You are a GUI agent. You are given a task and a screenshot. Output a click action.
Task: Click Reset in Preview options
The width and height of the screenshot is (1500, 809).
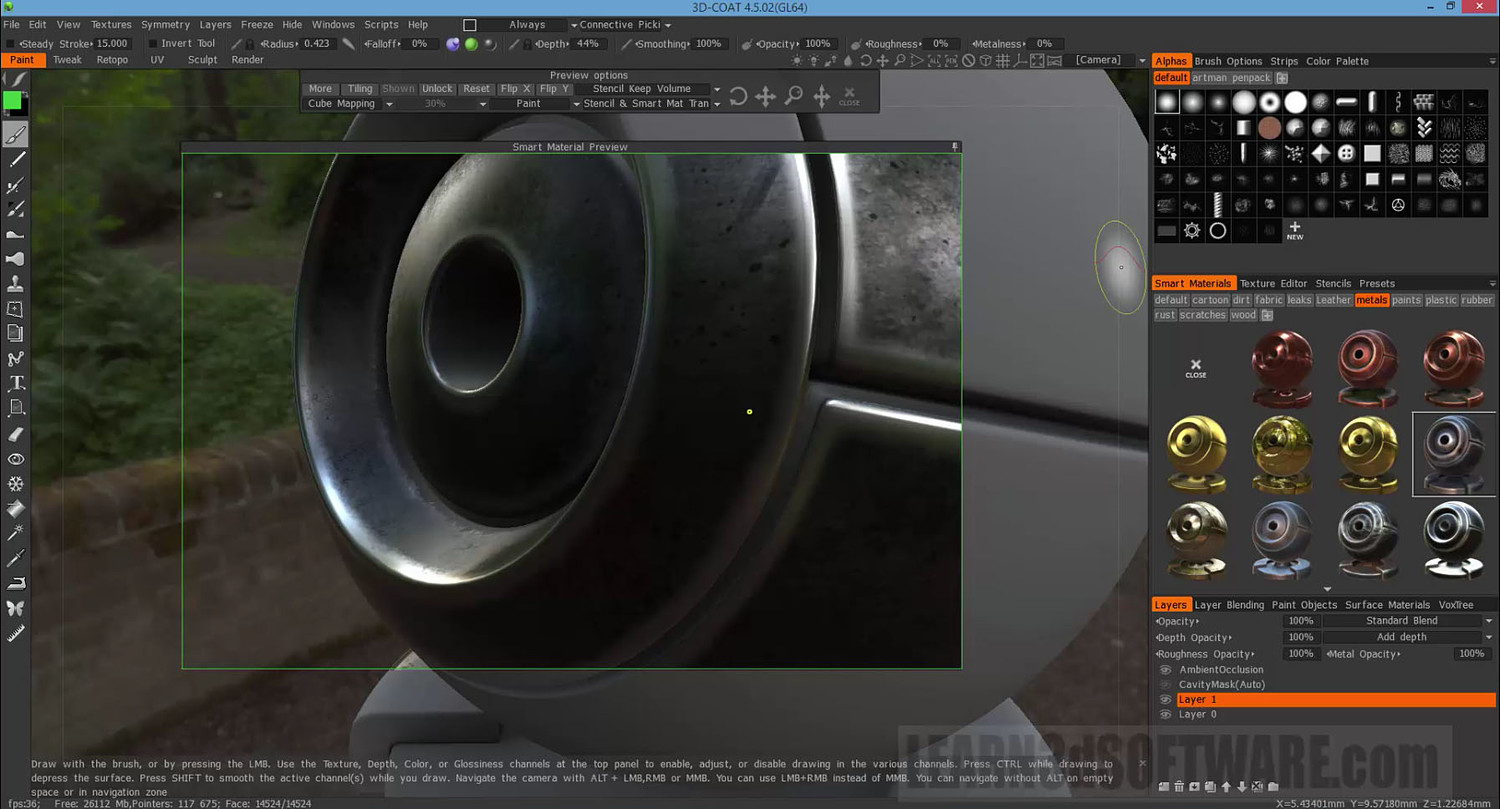[x=477, y=89]
